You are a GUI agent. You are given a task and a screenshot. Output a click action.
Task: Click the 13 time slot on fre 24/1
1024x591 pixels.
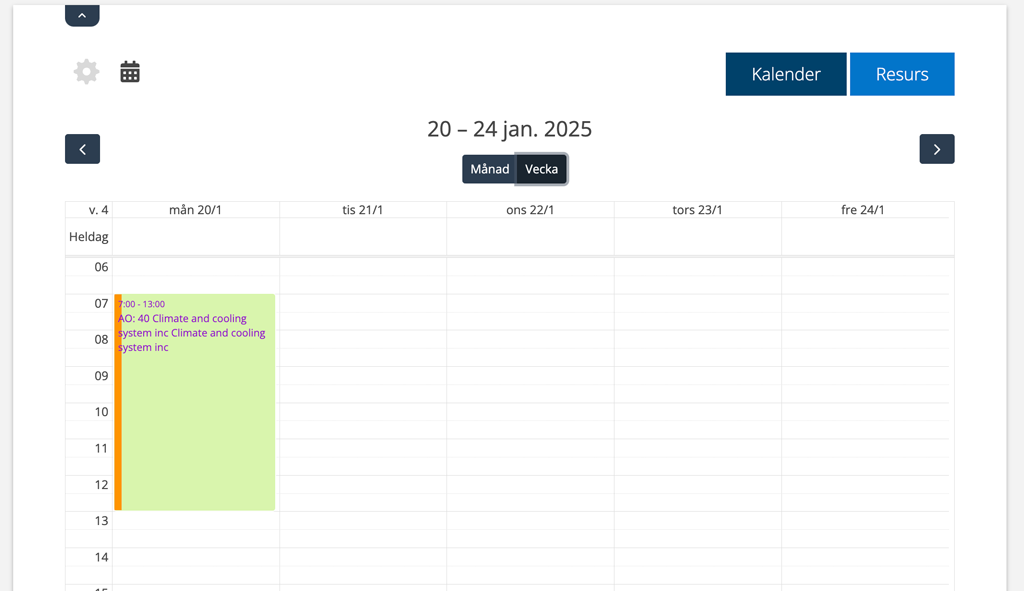pos(864,521)
